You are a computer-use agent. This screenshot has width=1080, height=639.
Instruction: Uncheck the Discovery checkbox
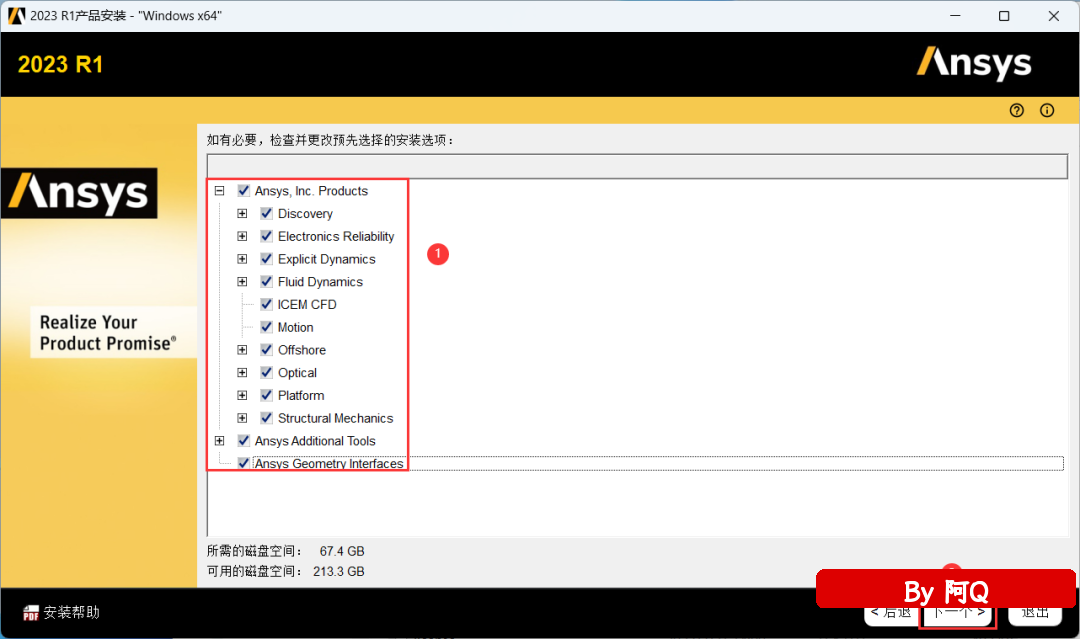pos(267,213)
